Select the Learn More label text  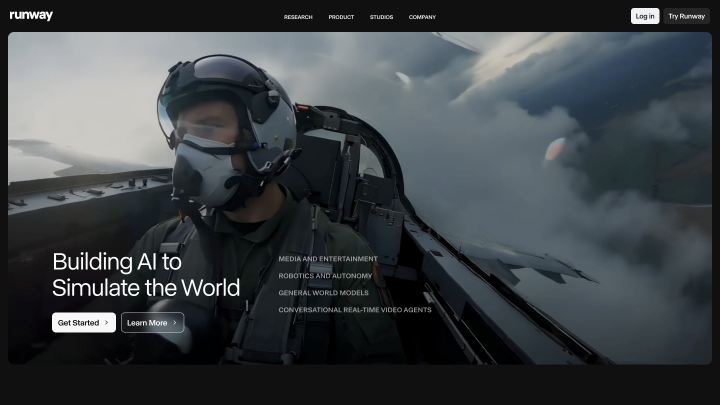pyautogui.click(x=147, y=323)
